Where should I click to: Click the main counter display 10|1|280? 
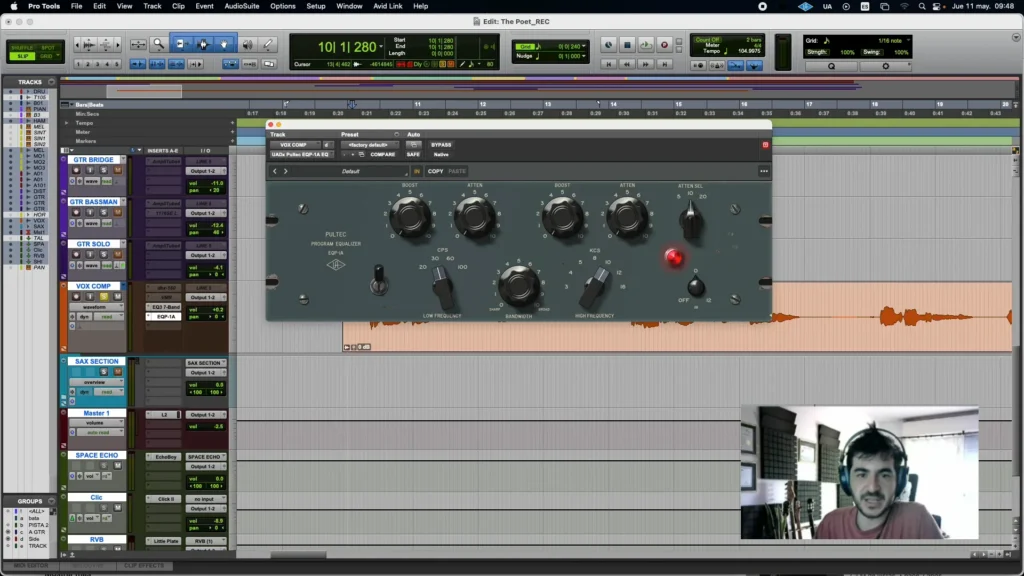(x=347, y=47)
